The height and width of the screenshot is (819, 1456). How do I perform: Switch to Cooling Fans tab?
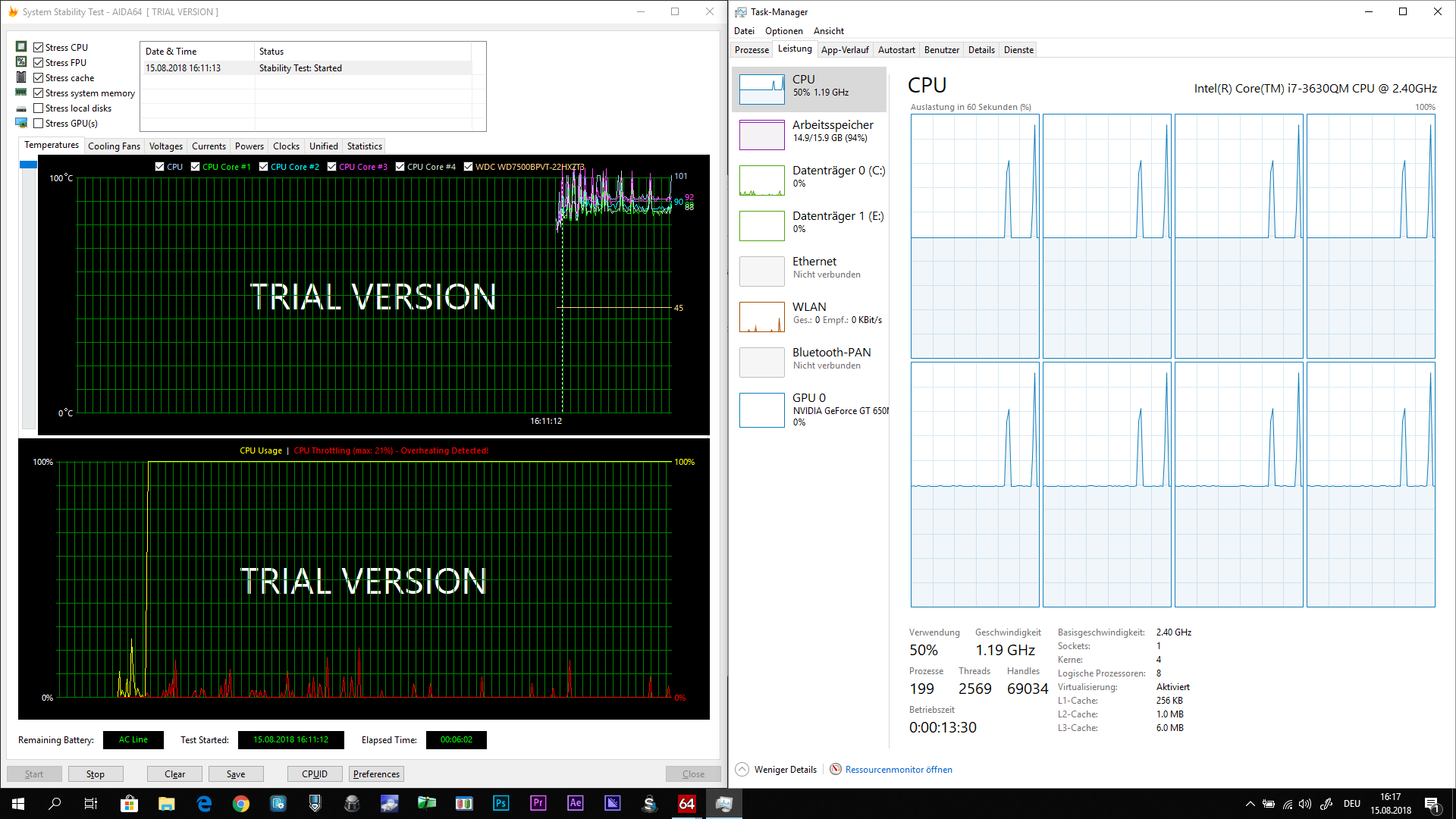click(114, 146)
